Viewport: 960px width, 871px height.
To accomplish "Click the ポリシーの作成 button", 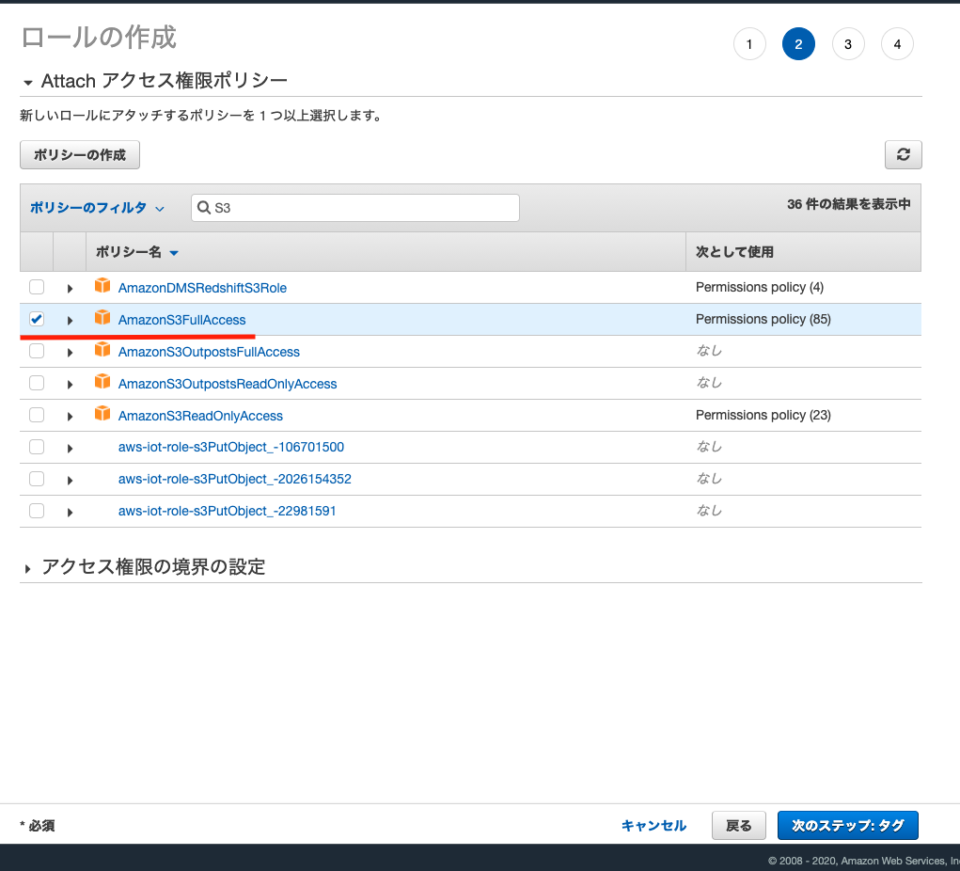I will pyautogui.click(x=80, y=155).
